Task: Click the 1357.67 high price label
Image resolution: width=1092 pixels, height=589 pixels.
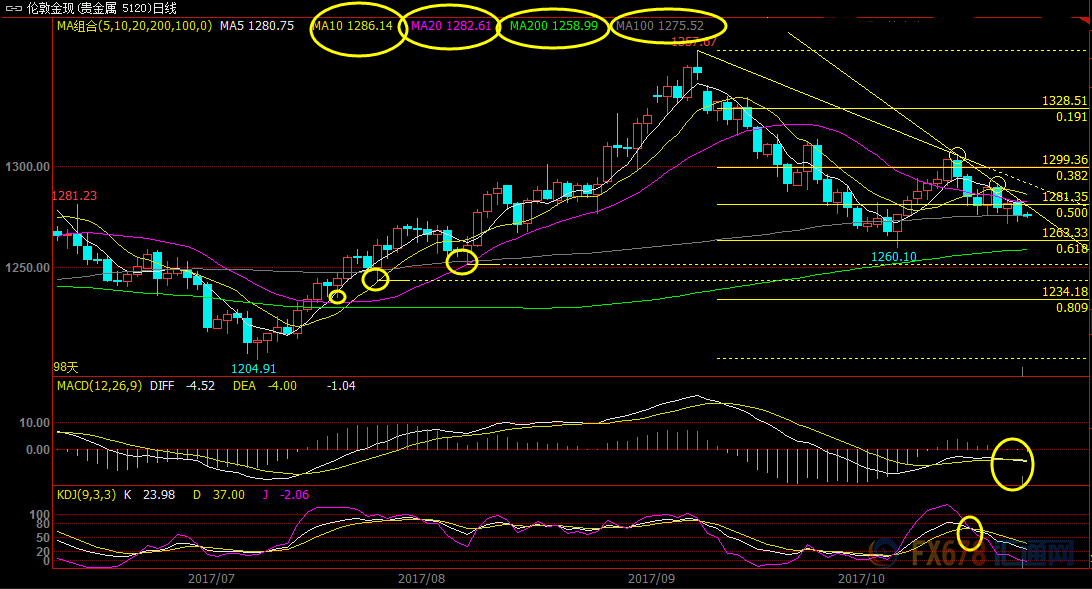Action: coord(694,42)
